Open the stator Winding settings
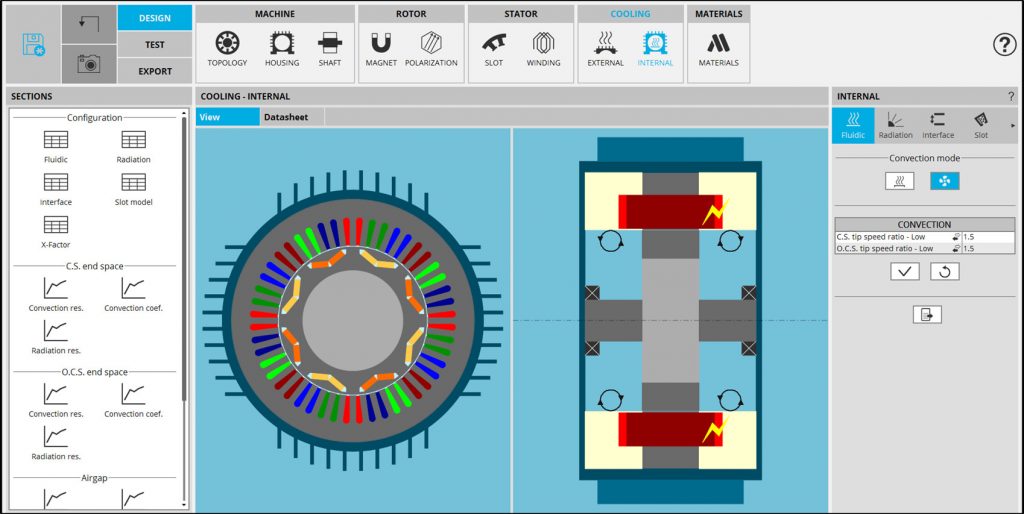Viewport: 1024px width, 514px height. [x=543, y=48]
